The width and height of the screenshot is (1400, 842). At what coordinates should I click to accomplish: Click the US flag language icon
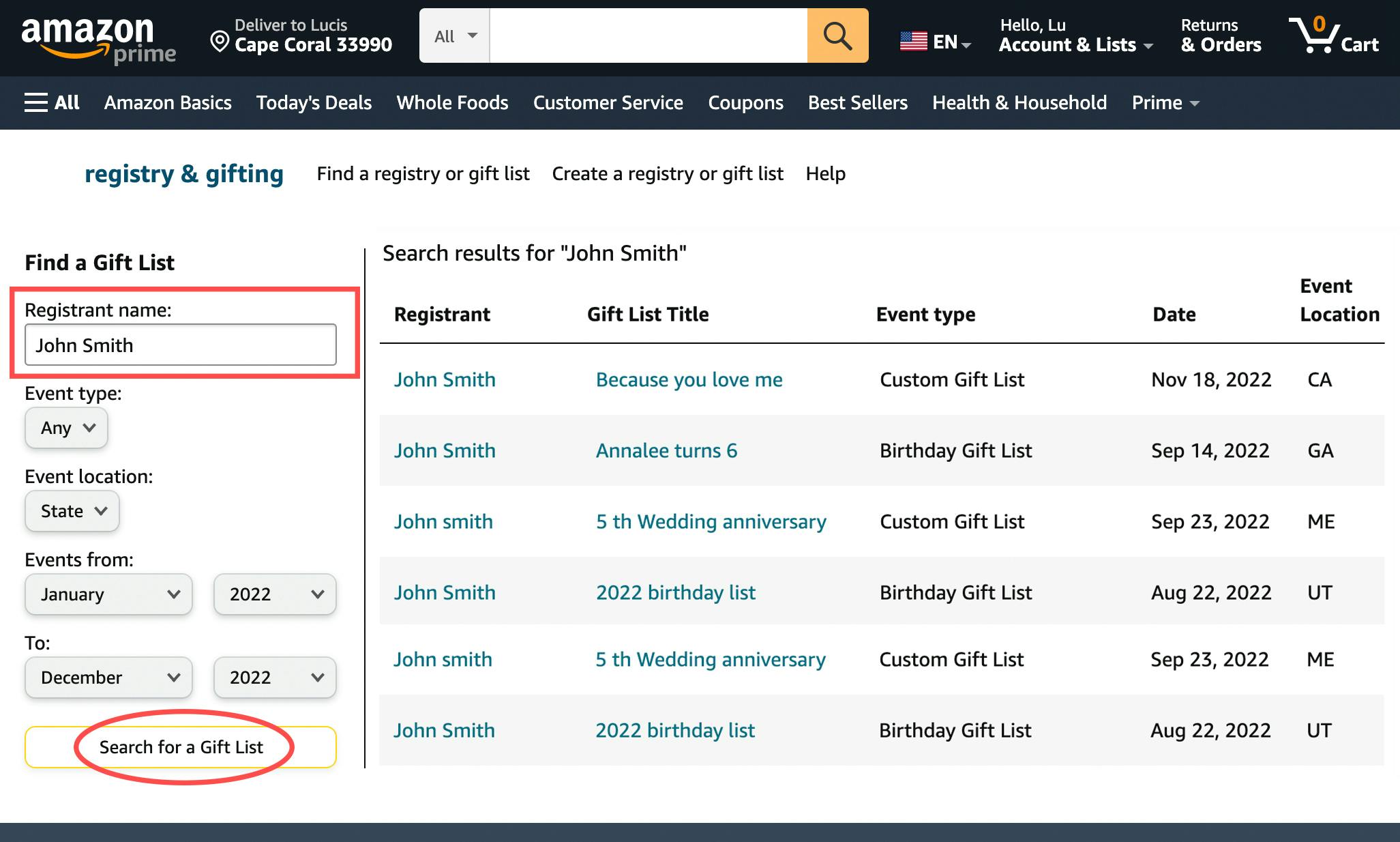(x=914, y=42)
